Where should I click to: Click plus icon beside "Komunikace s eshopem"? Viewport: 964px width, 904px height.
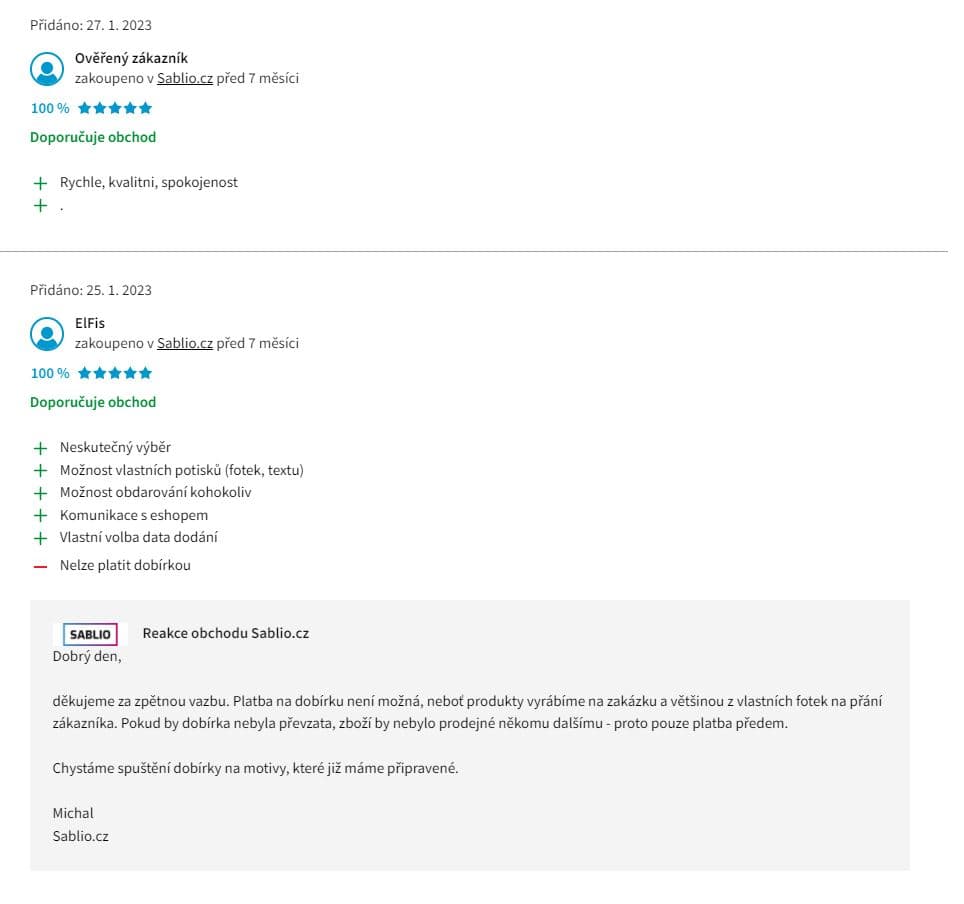point(40,515)
